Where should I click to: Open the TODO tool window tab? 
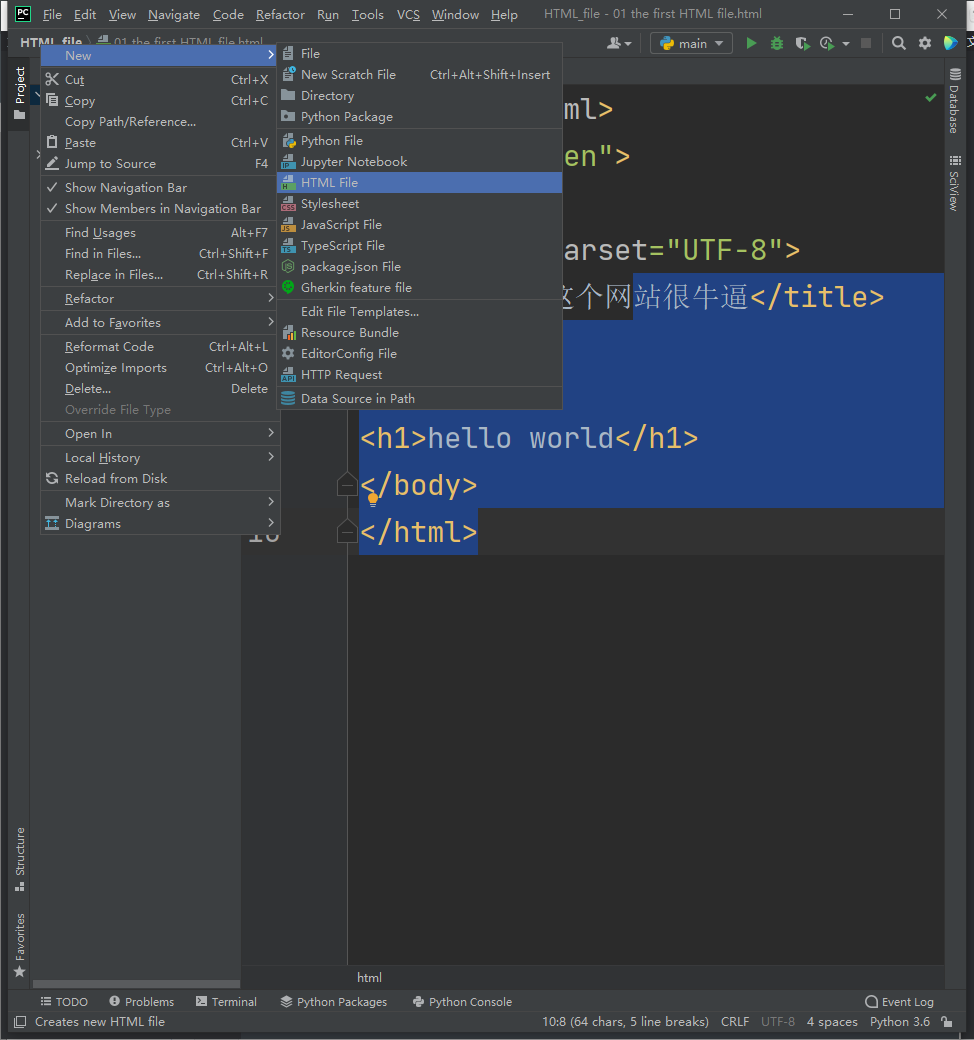[x=64, y=1002]
